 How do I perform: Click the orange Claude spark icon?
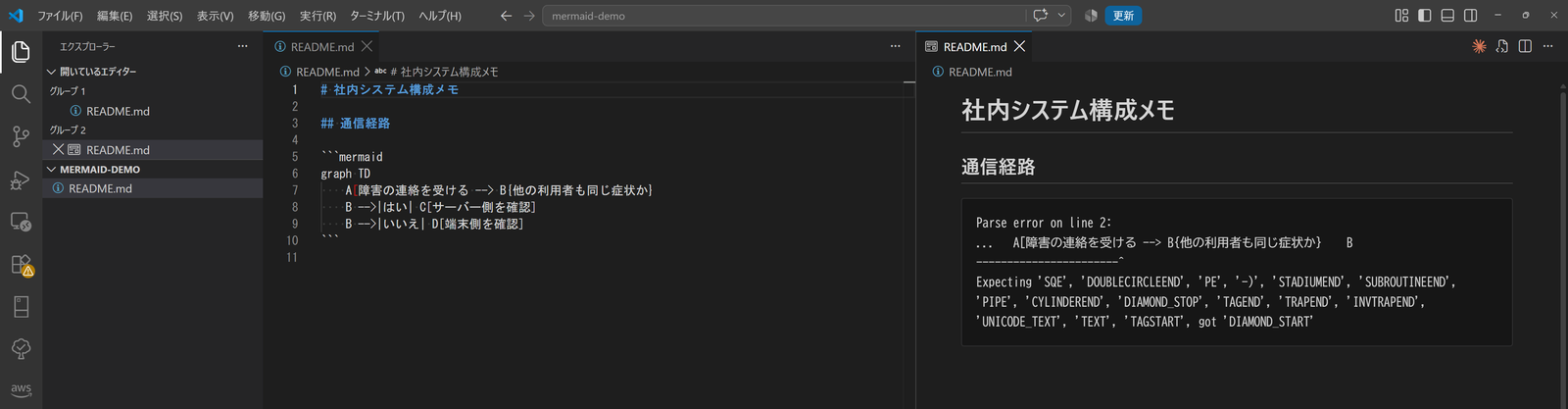(1479, 46)
